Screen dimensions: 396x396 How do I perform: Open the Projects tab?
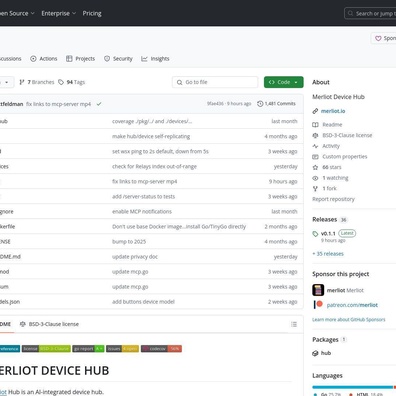pos(80,59)
